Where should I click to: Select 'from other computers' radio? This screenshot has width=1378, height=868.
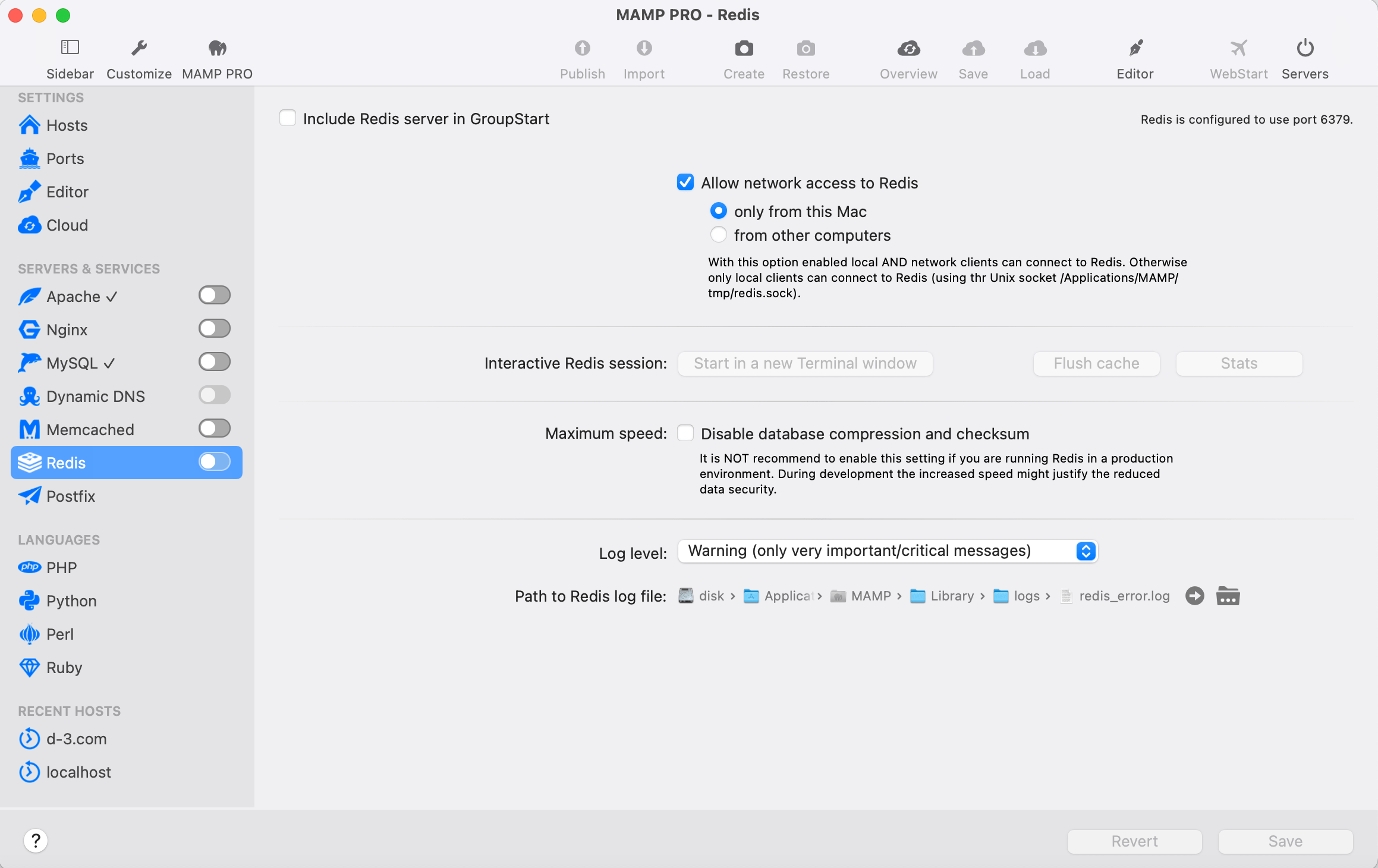click(719, 235)
